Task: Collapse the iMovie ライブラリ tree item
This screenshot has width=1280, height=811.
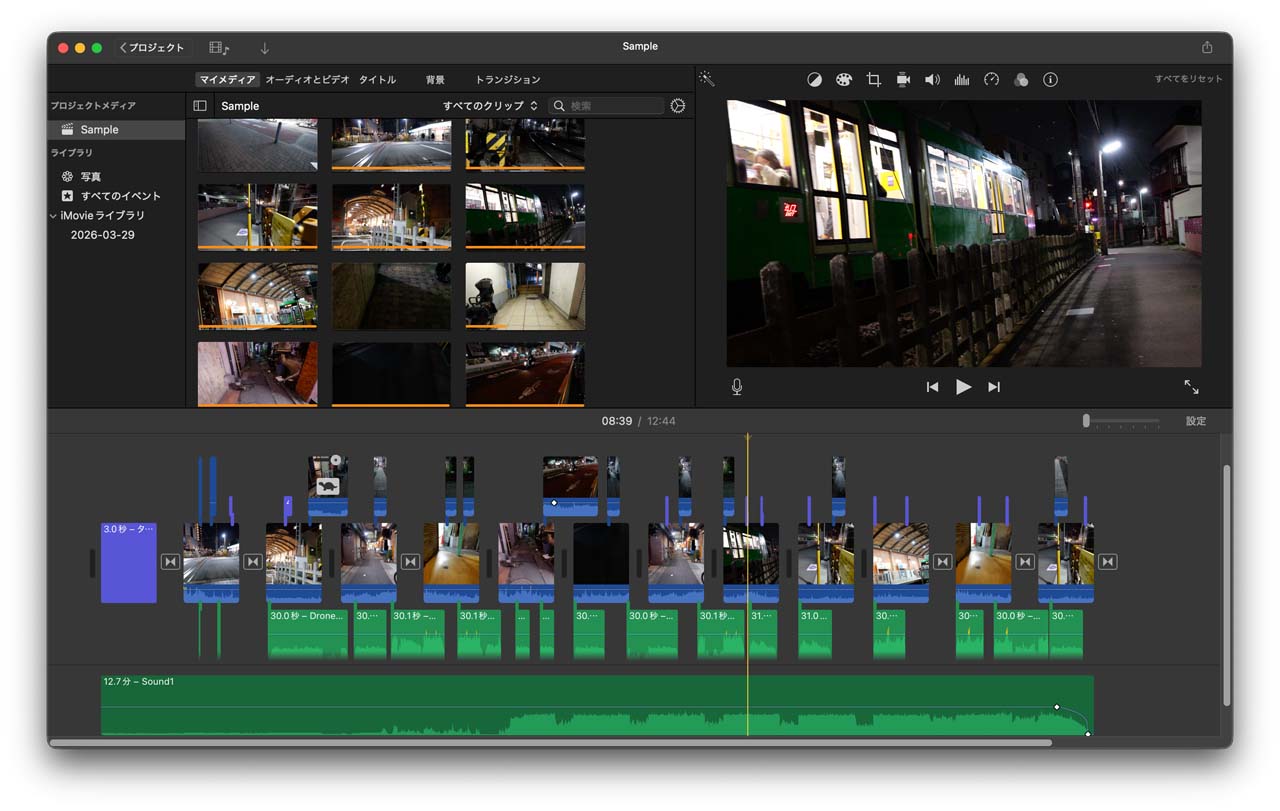Action: [54, 216]
